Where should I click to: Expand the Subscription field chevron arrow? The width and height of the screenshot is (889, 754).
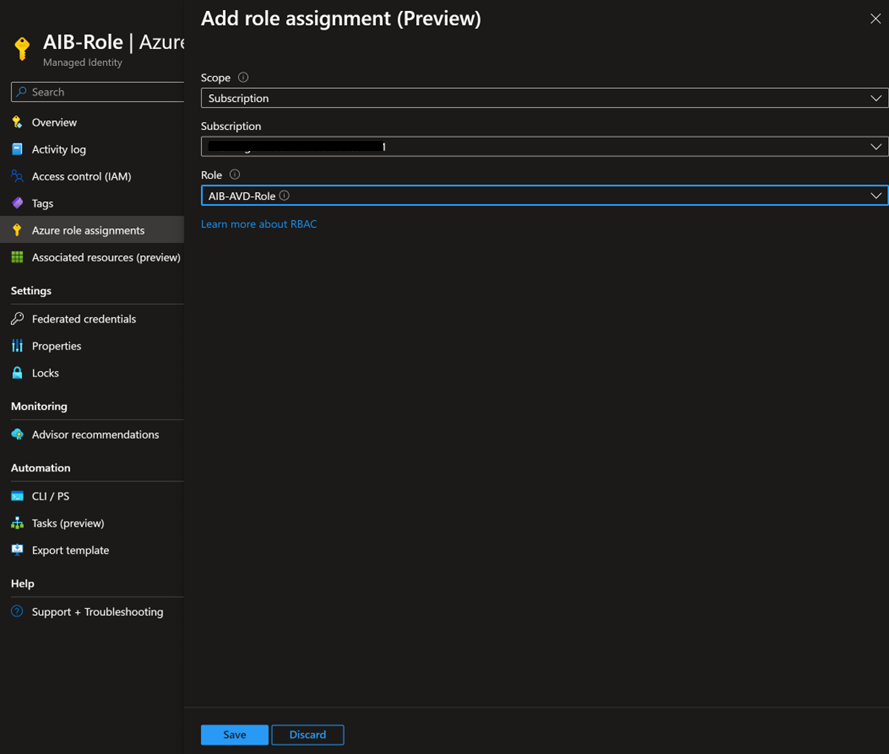[875, 147]
